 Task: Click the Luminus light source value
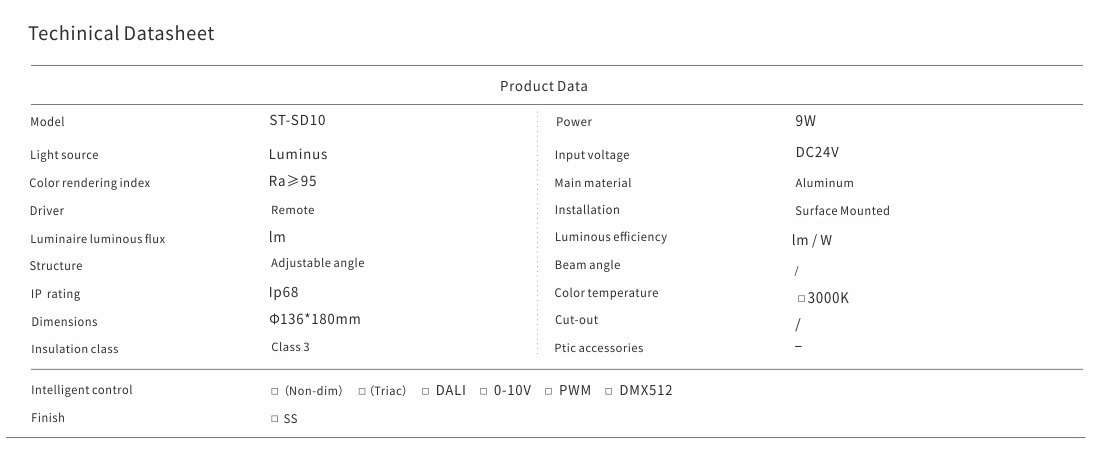click(298, 154)
